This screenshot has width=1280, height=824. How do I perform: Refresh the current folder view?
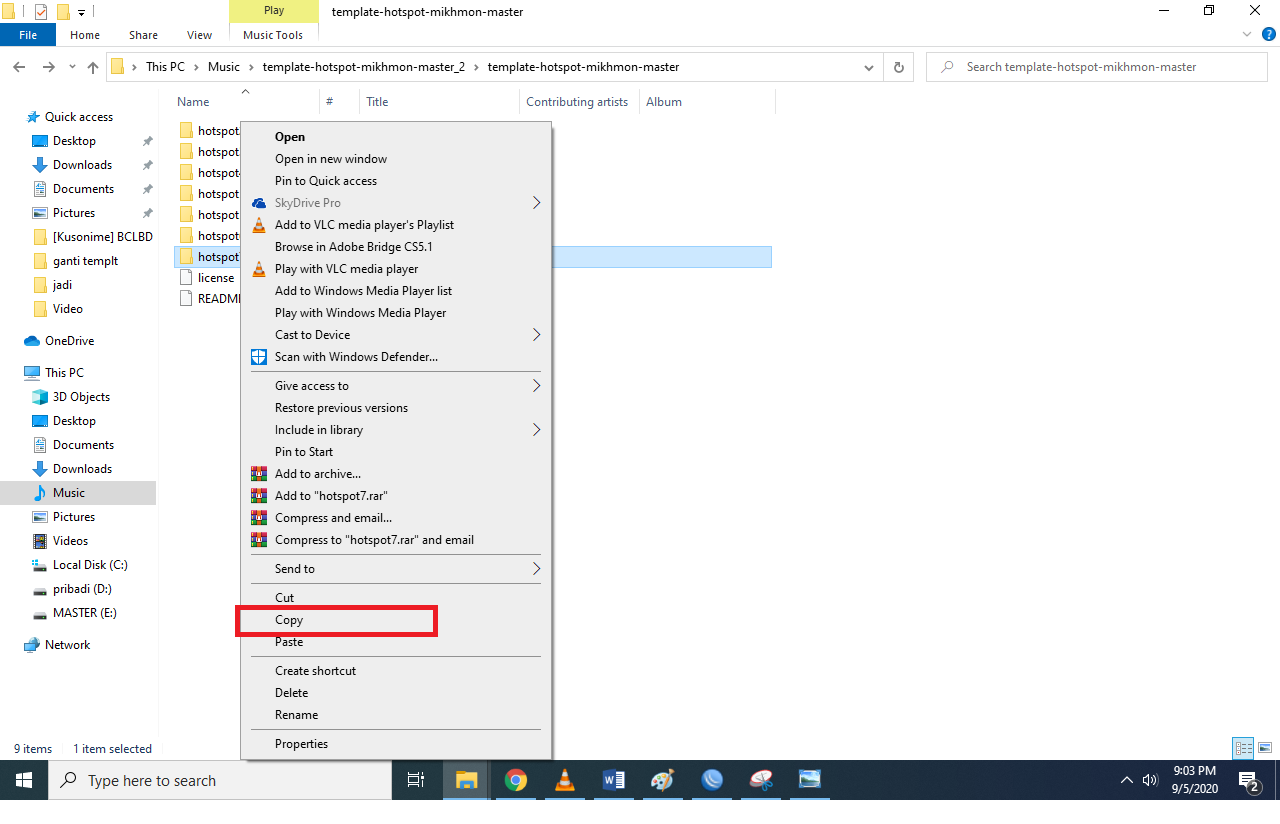point(898,67)
